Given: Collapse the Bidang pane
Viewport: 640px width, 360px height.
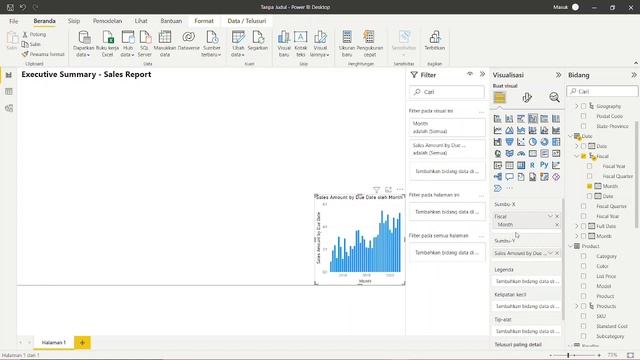Looking at the screenshot, I should (633, 75).
